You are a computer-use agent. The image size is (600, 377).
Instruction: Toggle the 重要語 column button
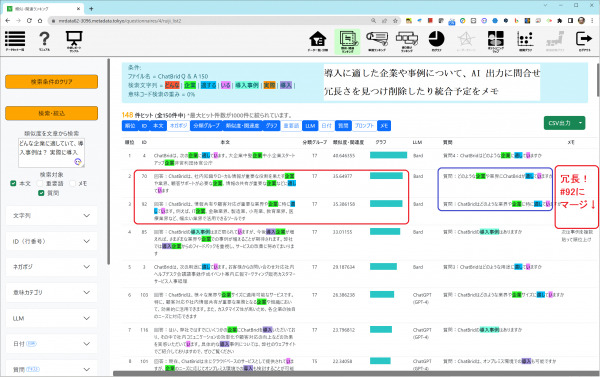(x=291, y=126)
